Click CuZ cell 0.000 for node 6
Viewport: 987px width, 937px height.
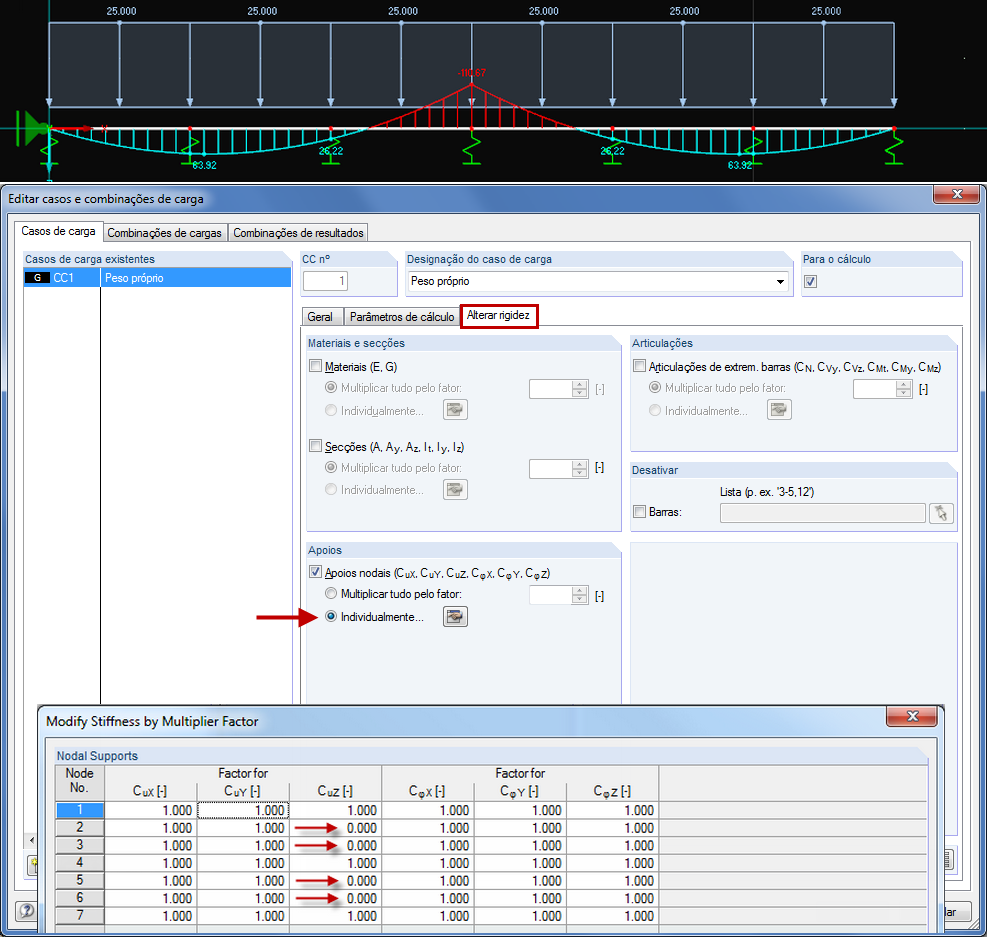[336, 899]
